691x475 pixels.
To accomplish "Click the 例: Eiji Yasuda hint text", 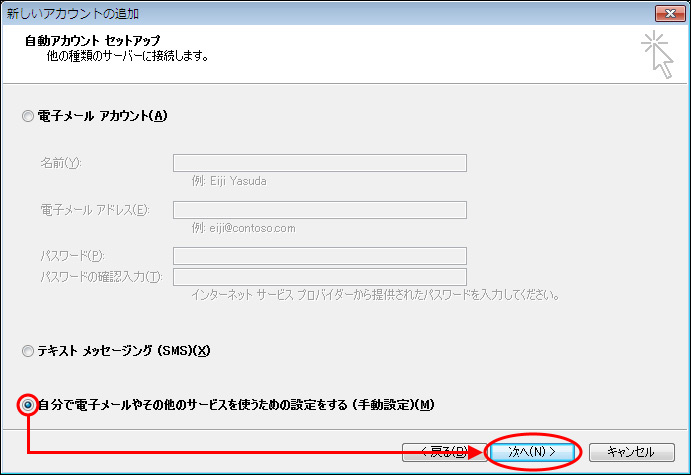I will pyautogui.click(x=229, y=181).
